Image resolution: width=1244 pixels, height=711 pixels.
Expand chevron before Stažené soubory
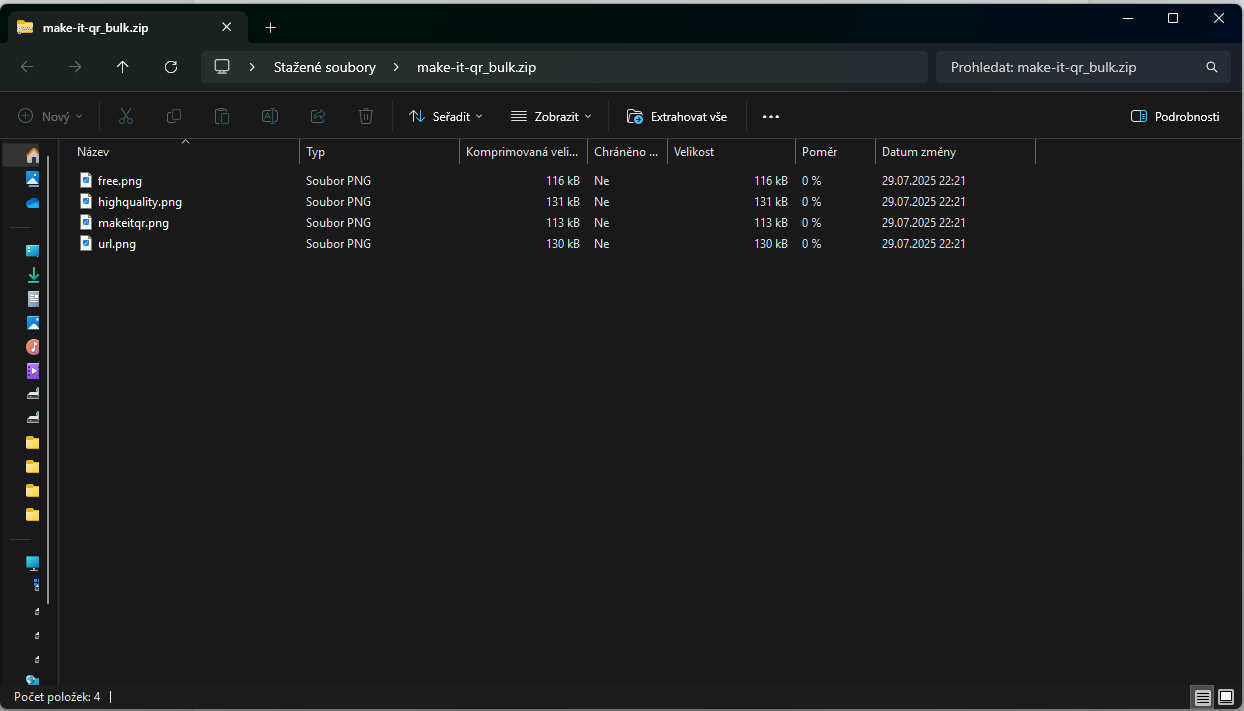(x=252, y=67)
